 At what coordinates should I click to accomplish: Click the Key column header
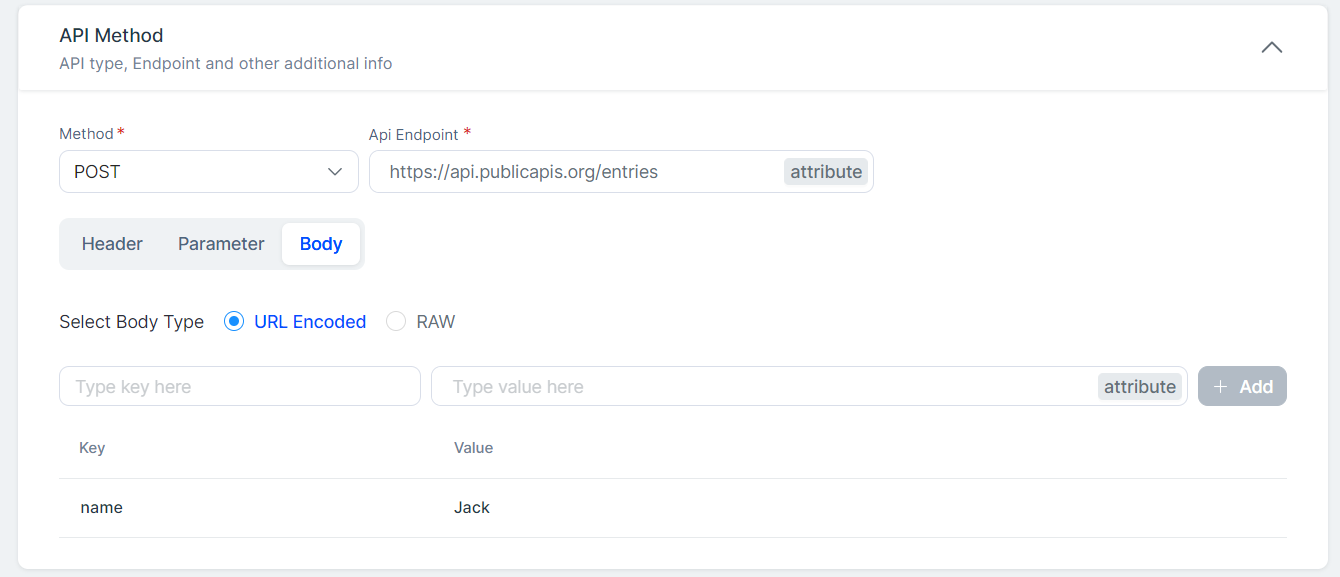coord(91,447)
